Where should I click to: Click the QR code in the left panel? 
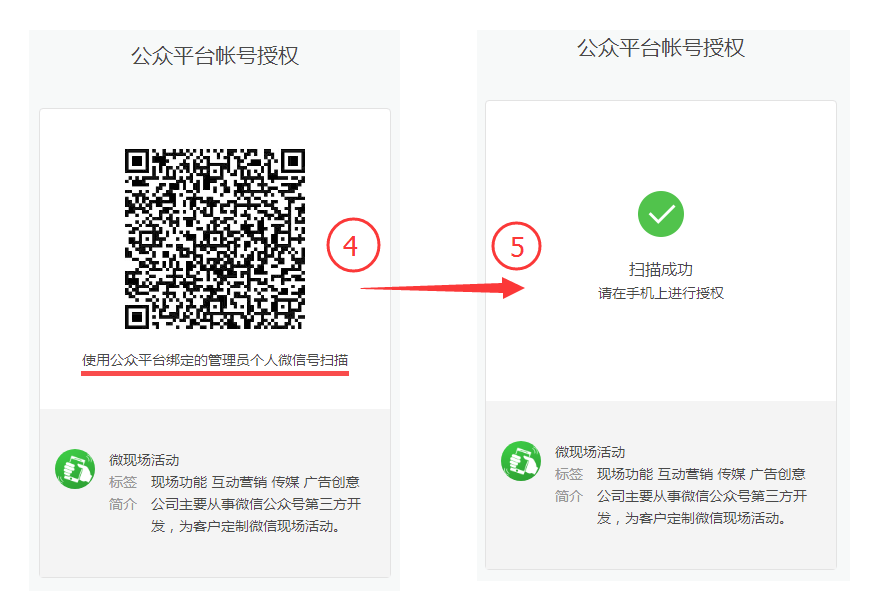214,239
